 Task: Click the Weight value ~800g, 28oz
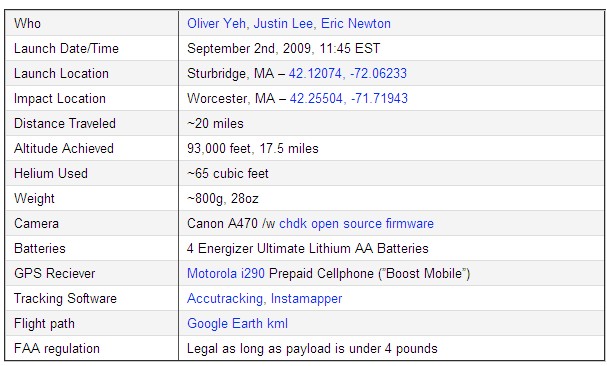click(223, 198)
